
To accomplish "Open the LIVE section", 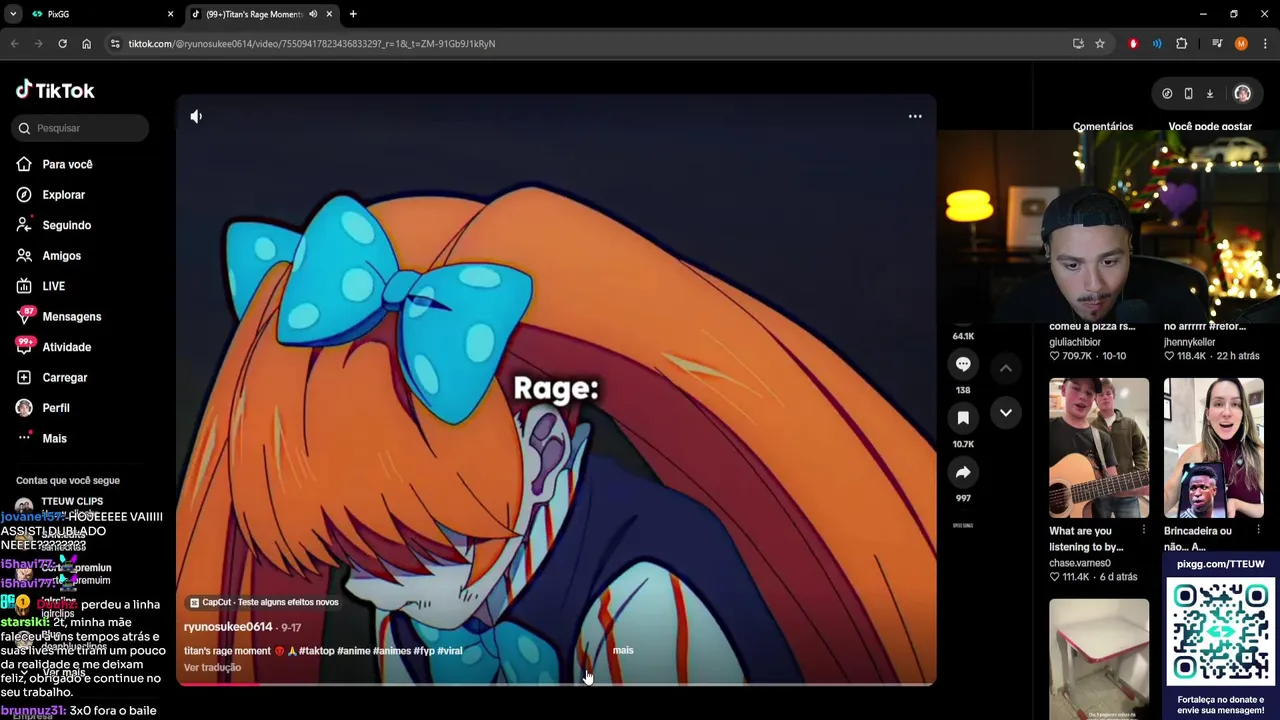I will coord(53,286).
